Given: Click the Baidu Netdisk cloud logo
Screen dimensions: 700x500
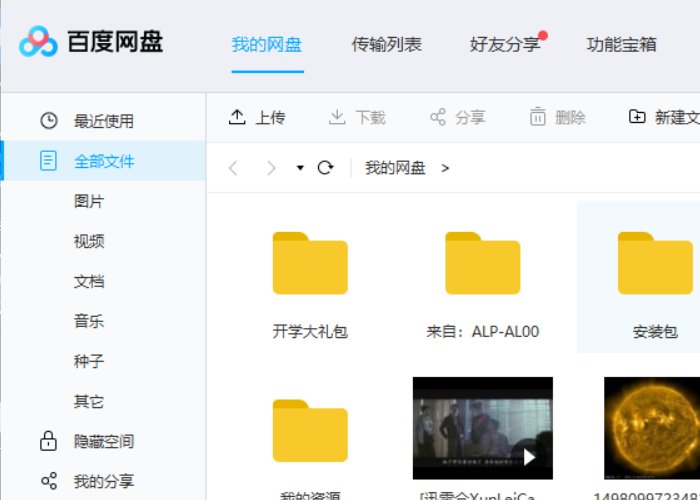Looking at the screenshot, I should pyautogui.click(x=38, y=42).
